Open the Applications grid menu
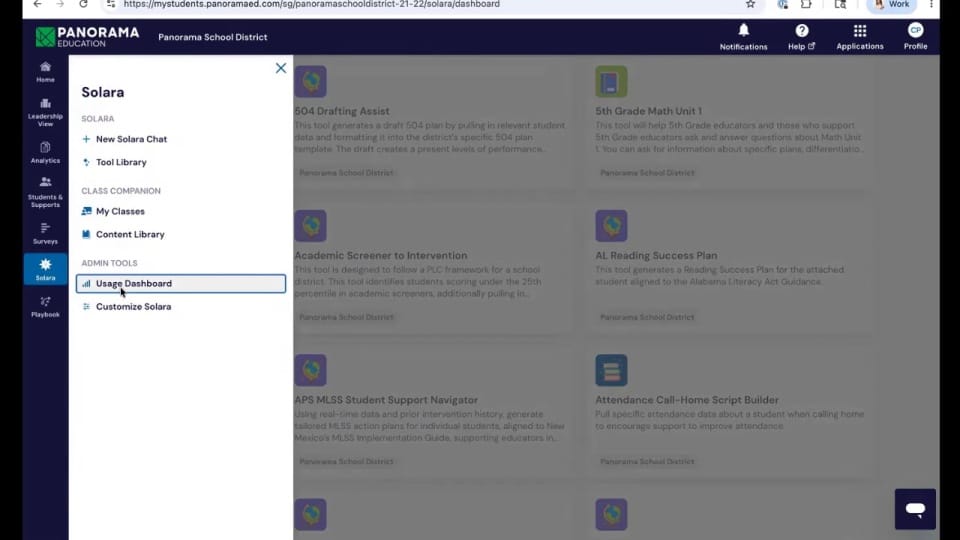The image size is (960, 540). tap(860, 37)
